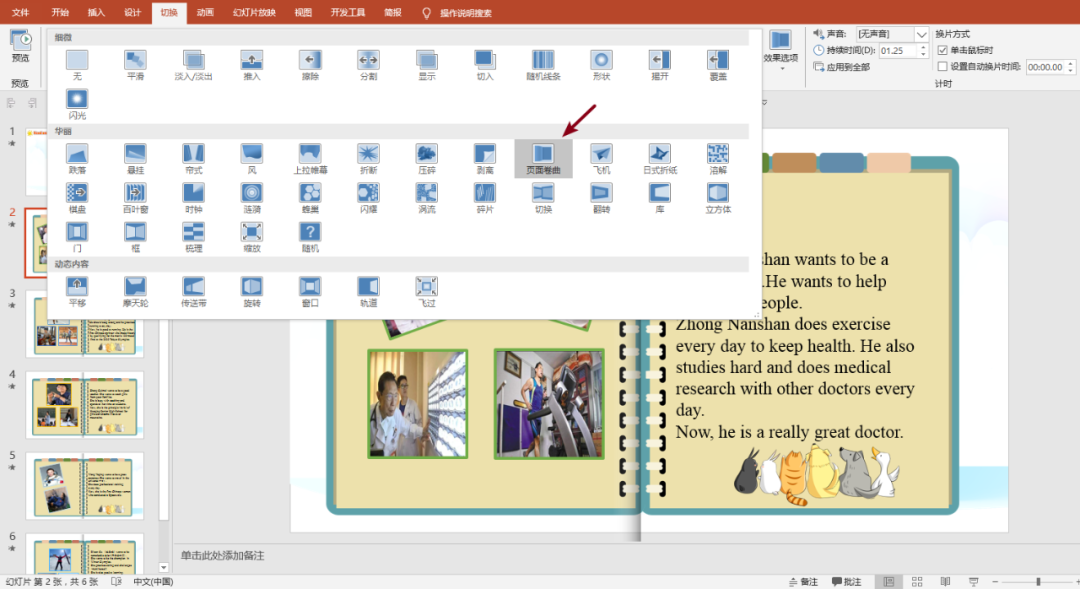The width and height of the screenshot is (1080, 589).
Task: Increase the 持续时间 duration with spinner
Action: click(x=923, y=47)
